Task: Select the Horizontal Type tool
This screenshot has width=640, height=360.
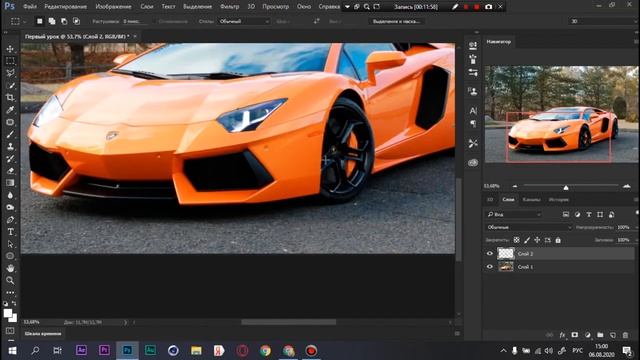Action: (10, 232)
